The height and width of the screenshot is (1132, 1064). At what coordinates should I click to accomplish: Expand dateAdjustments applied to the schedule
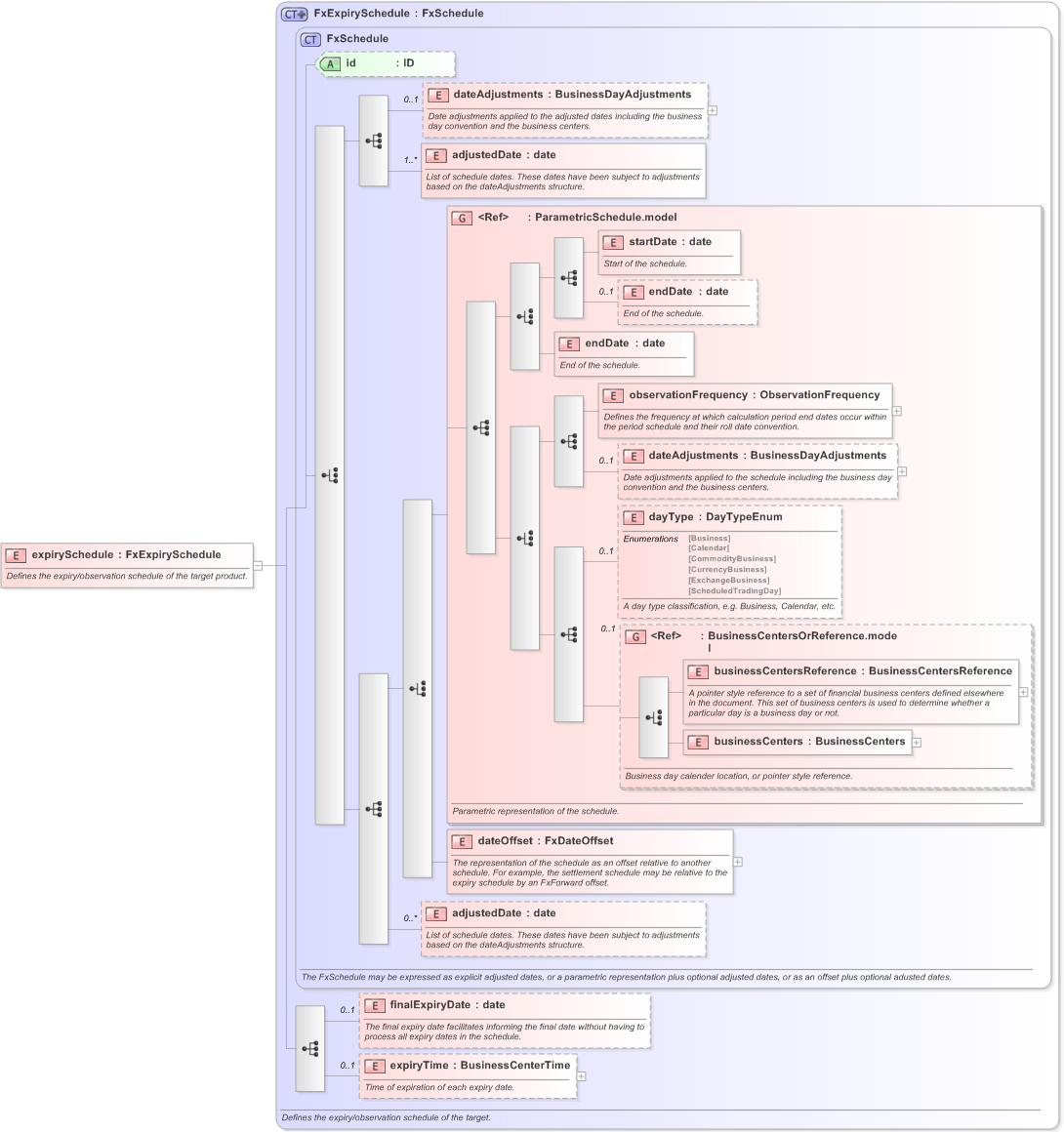tap(902, 471)
